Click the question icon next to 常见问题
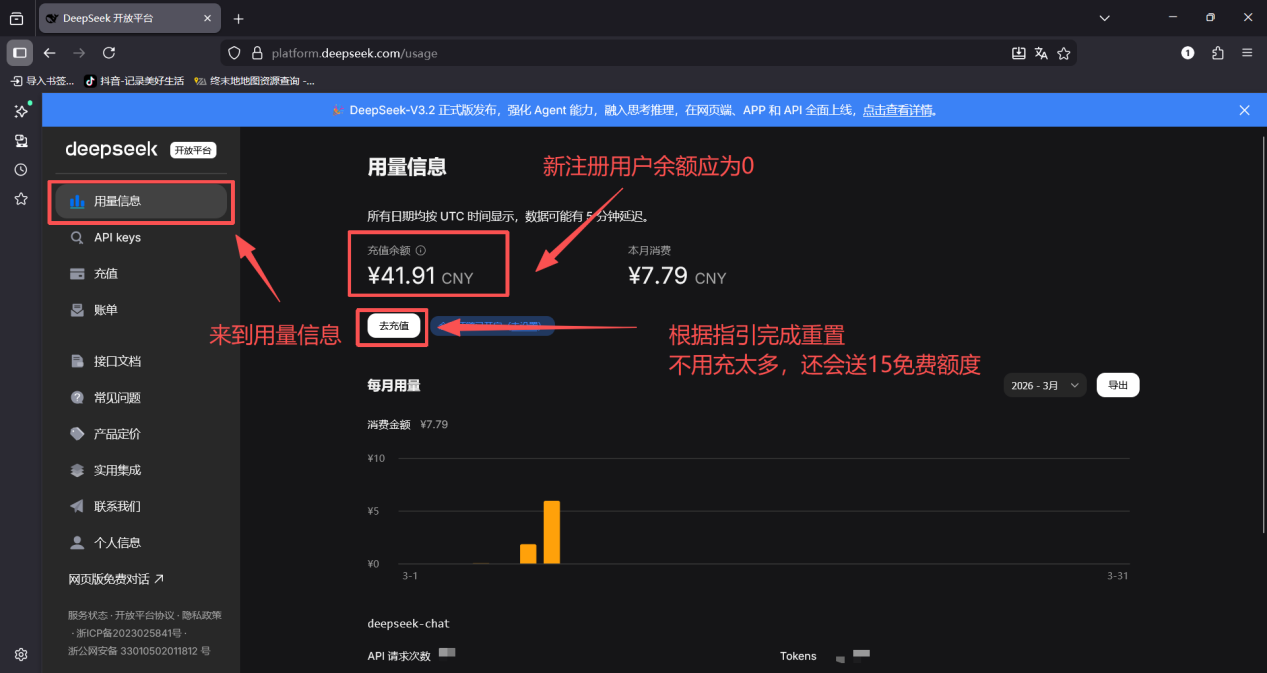Screen dimensions: 1267x673 (77, 398)
